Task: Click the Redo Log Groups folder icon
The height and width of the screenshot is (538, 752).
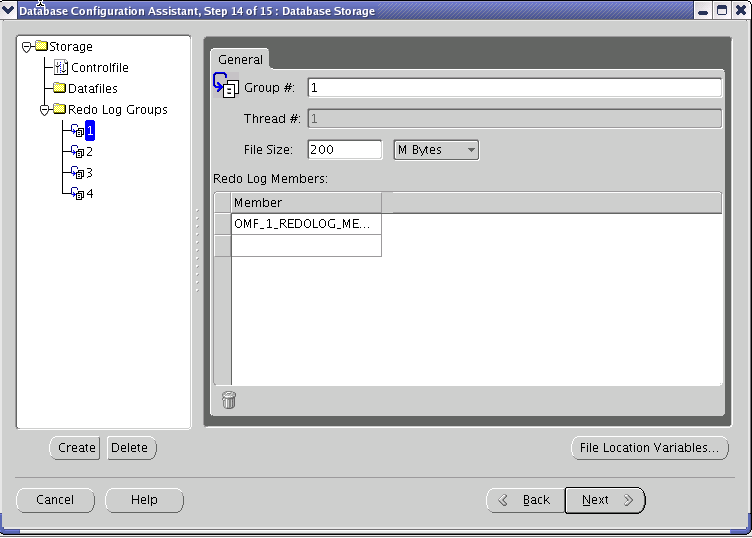Action: [x=59, y=109]
